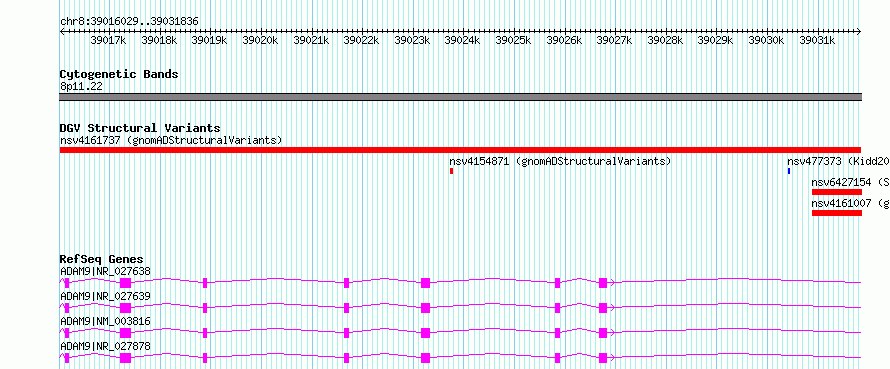Viewport: 890px width, 369px height.
Task: Click the 39023k ruler label
Action: click(x=412, y=40)
